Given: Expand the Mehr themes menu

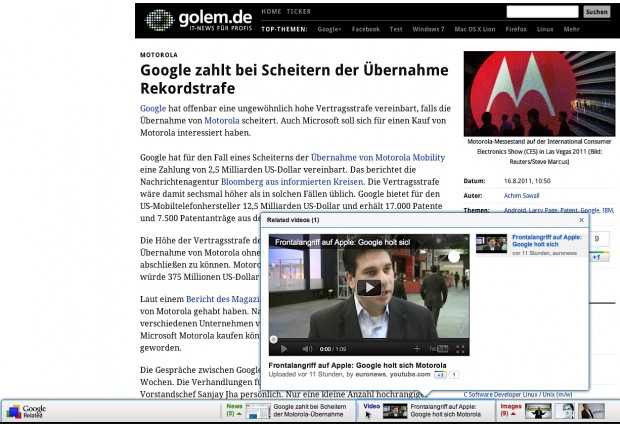Looking at the screenshot, I should [571, 29].
